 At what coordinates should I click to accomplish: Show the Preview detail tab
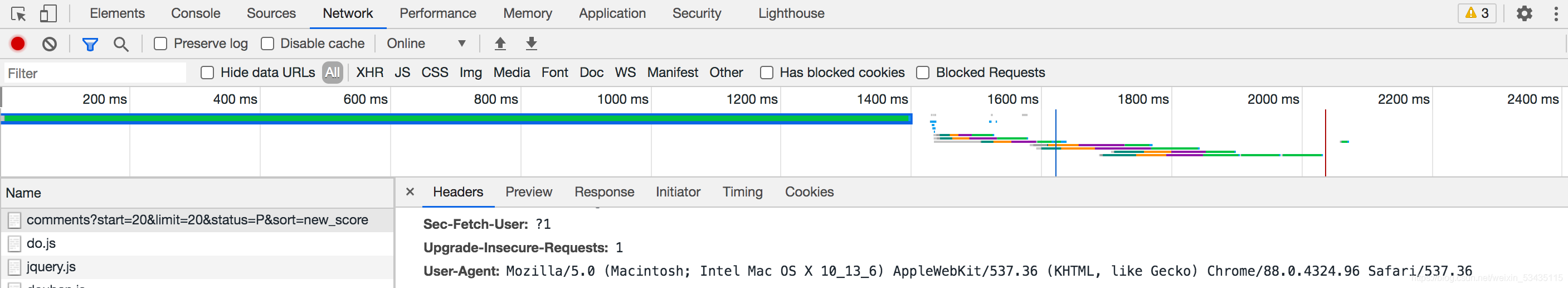pyautogui.click(x=528, y=191)
